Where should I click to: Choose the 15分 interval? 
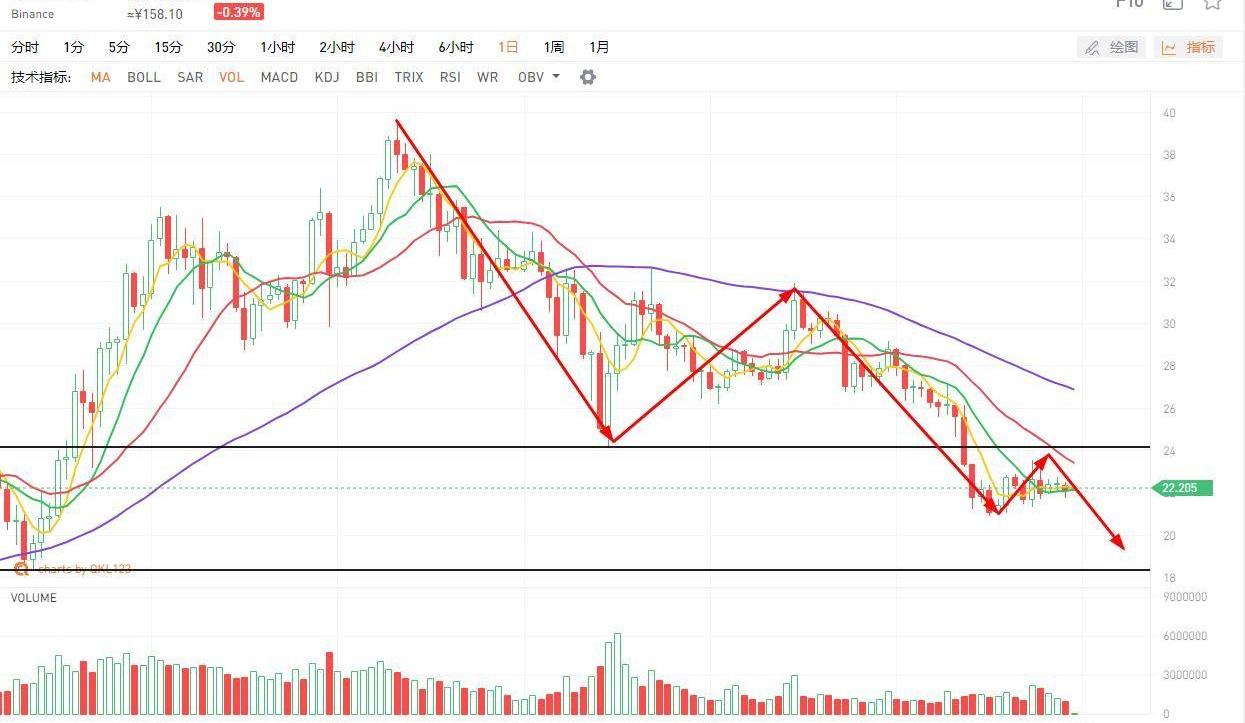[x=169, y=47]
